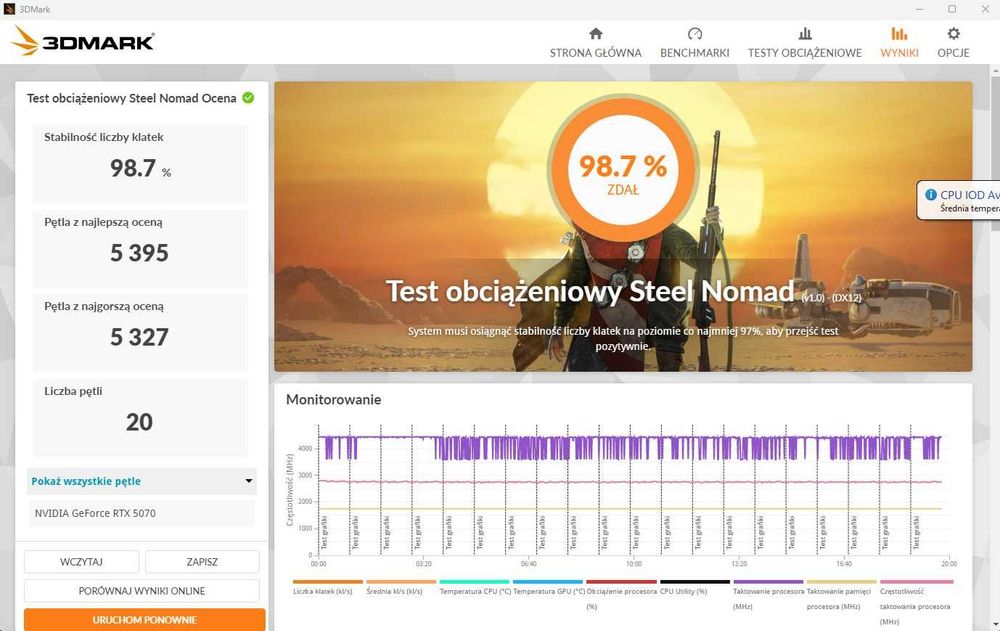Screen dimensions: 1000x631
Task: Click the 10:00 mark on the chart time axis
Action: coord(633,564)
